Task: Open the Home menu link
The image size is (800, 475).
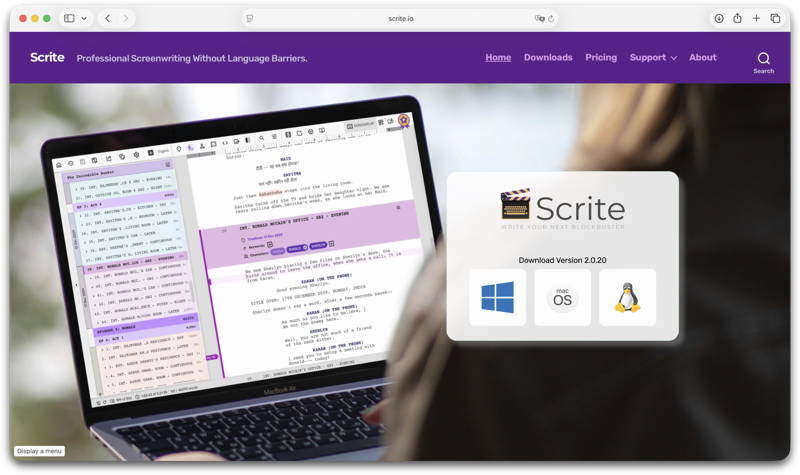Action: point(498,57)
